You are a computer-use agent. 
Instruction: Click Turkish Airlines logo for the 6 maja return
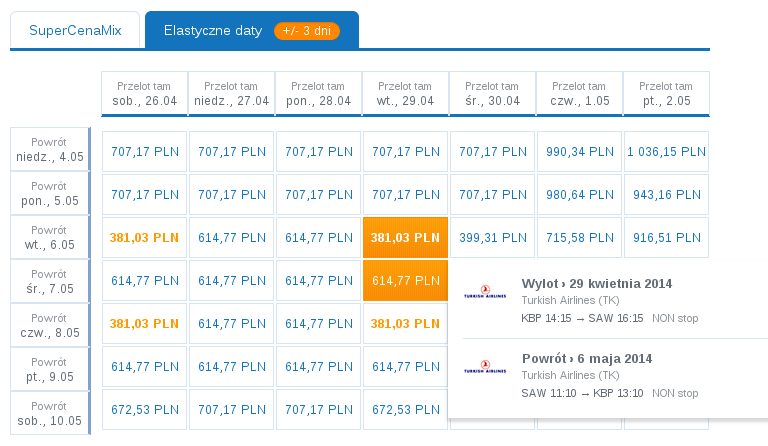pyautogui.click(x=485, y=367)
